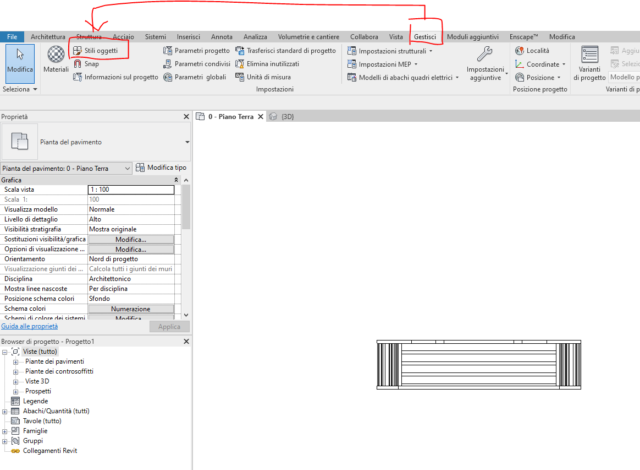Click the Località tool

click(532, 51)
